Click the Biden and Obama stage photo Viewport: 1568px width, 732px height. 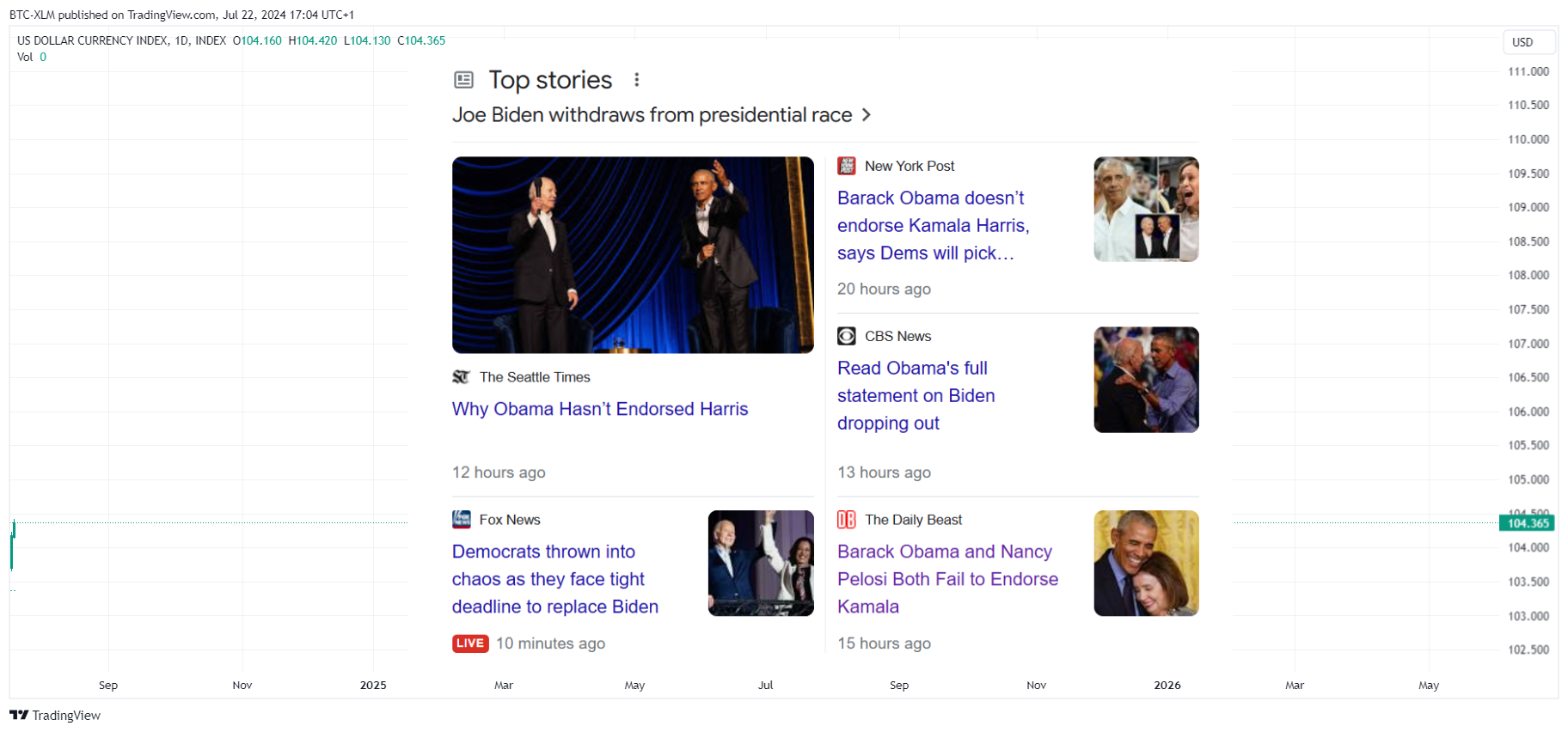point(633,255)
